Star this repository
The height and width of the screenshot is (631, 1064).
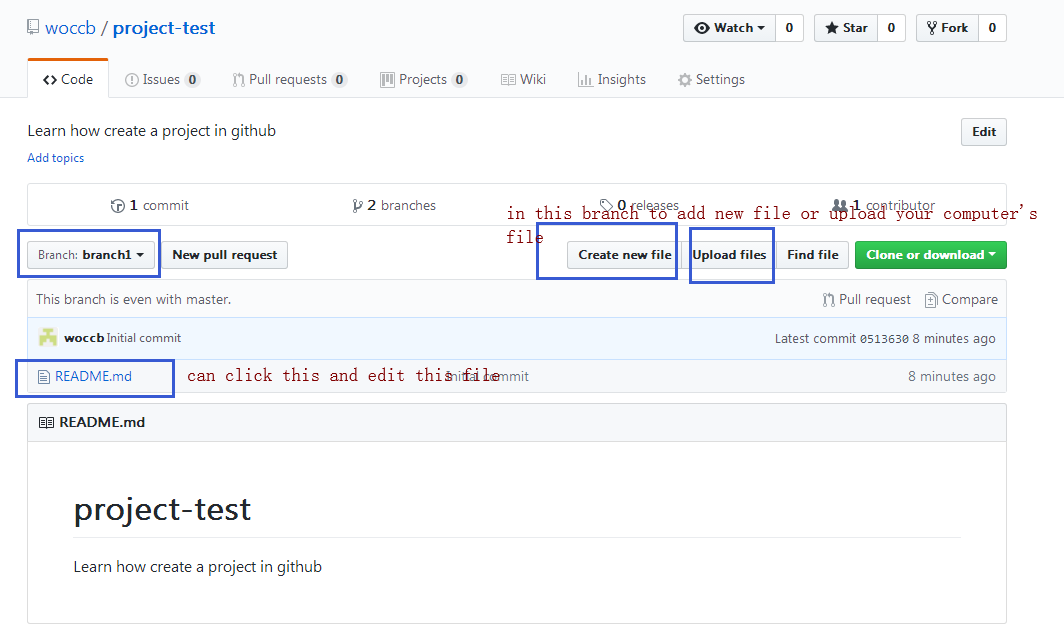point(846,28)
